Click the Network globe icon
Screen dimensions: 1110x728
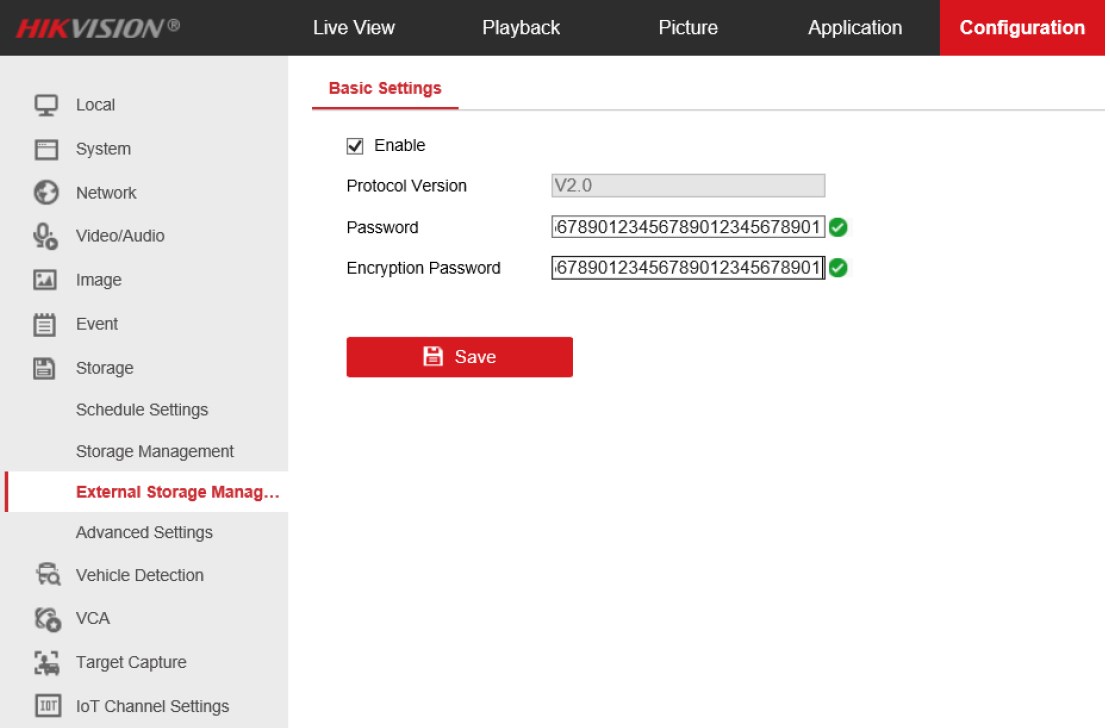pos(46,192)
